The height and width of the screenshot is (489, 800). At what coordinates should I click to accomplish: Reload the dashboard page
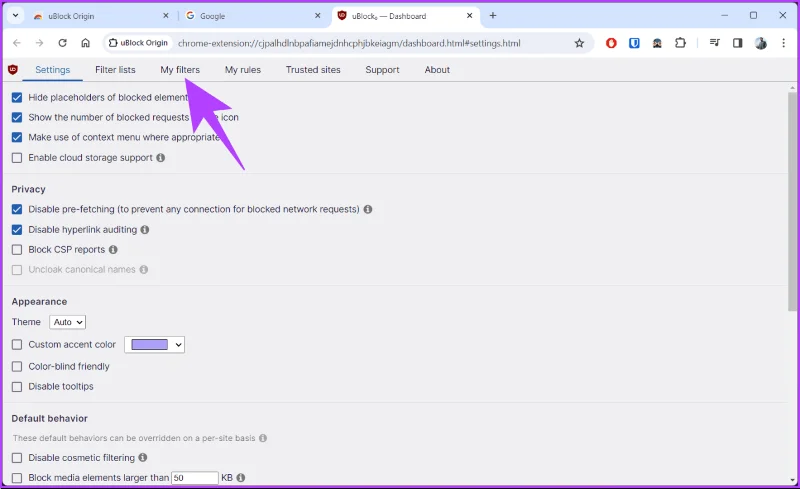[62, 43]
